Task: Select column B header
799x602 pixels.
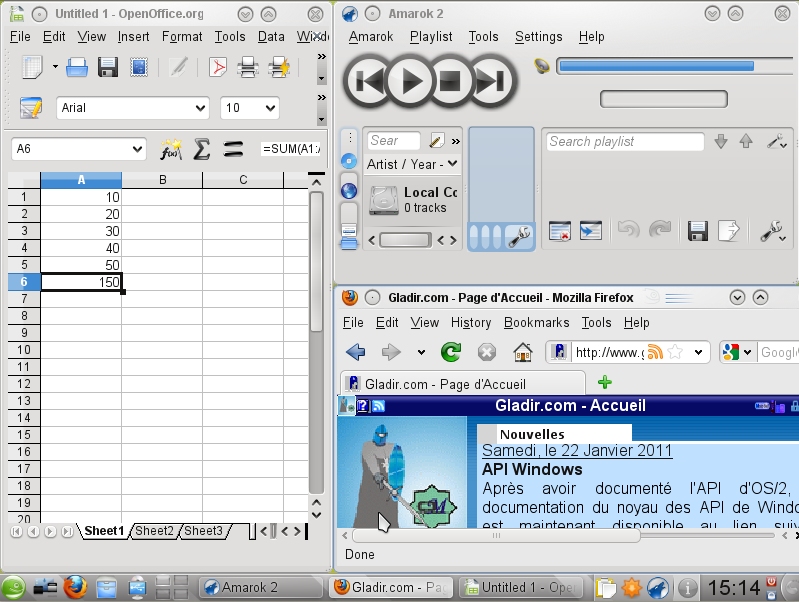Action: click(162, 179)
